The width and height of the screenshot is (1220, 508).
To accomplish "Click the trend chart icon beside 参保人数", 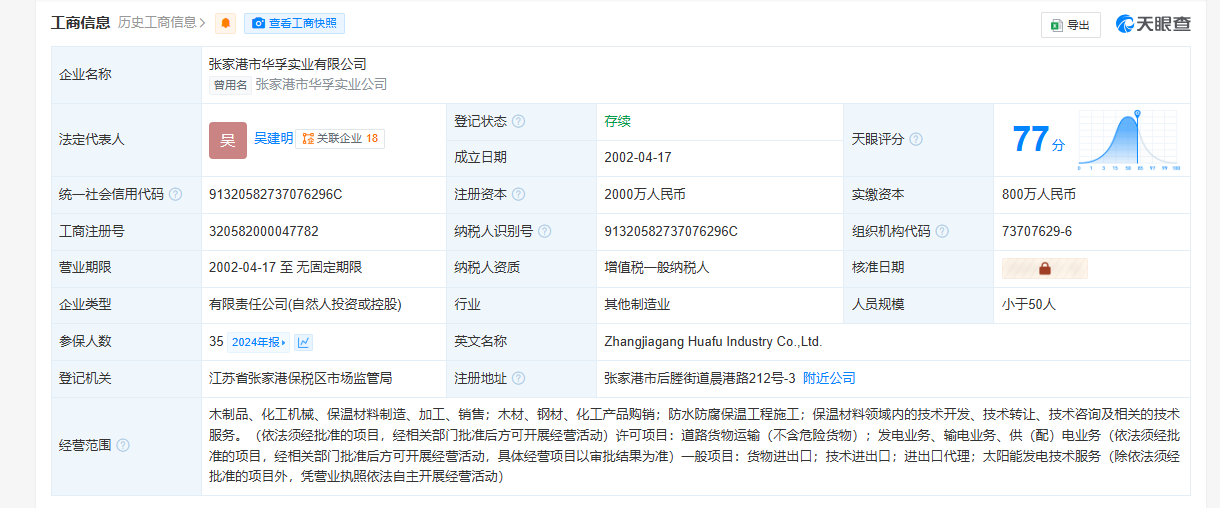I will [x=303, y=342].
